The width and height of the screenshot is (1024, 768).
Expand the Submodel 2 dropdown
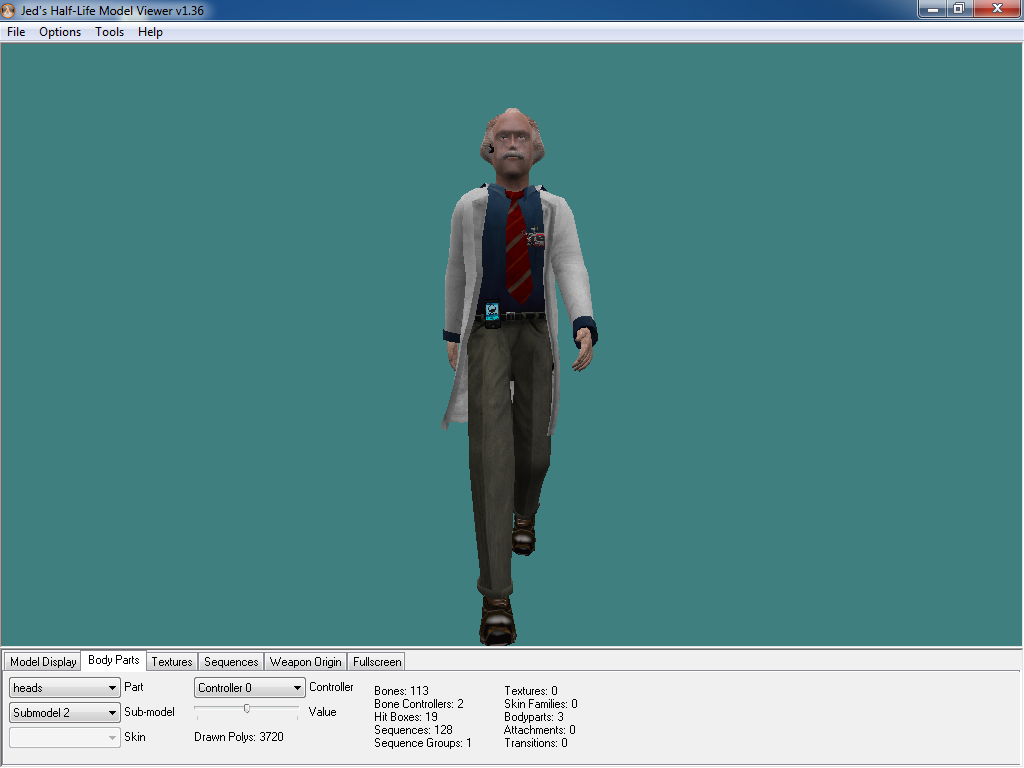click(x=65, y=712)
